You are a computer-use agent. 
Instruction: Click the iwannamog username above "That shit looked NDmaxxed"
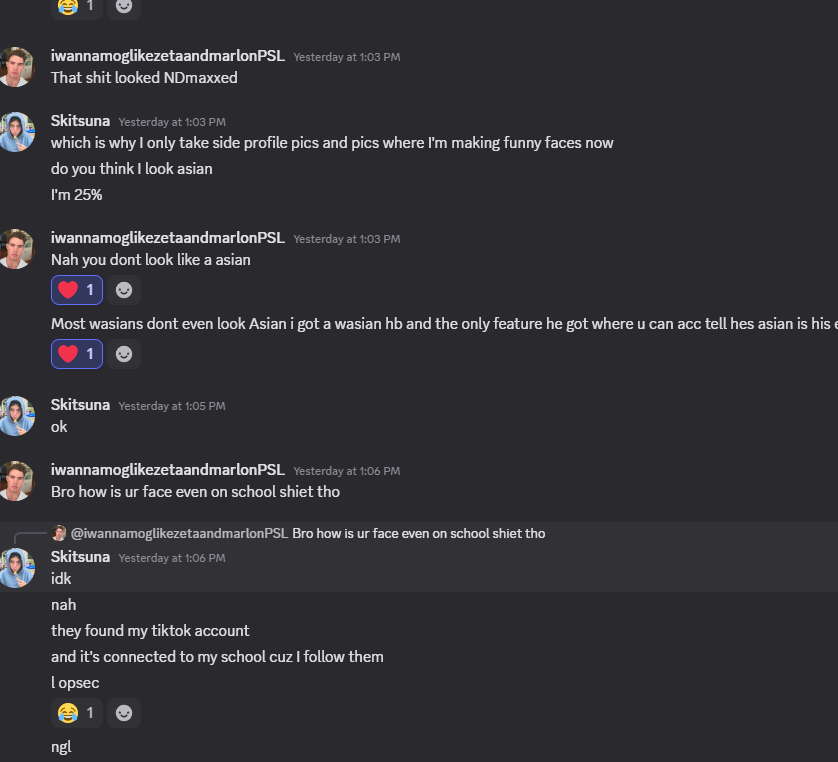167,56
